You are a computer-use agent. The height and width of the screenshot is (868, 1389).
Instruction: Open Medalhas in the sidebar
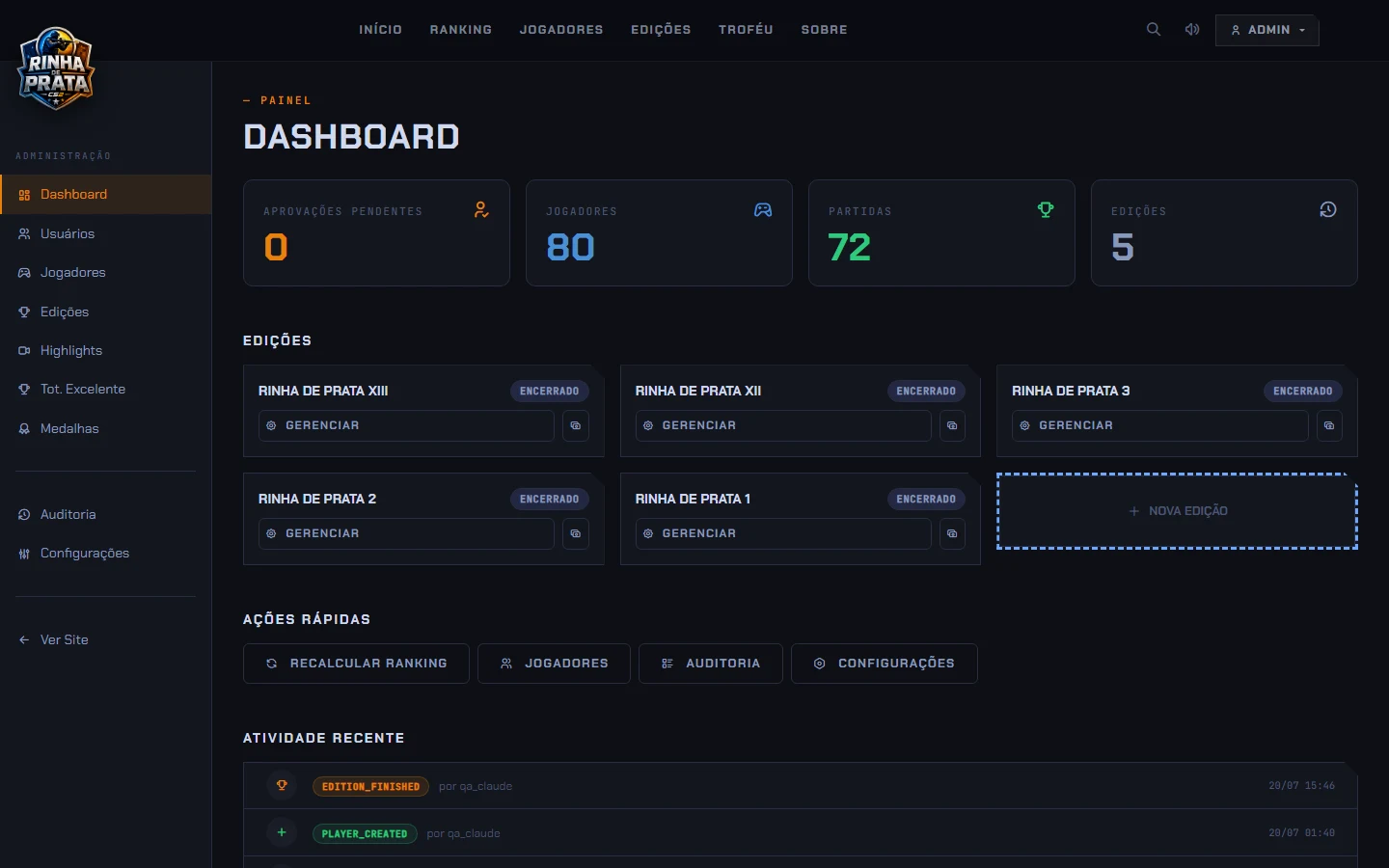click(106, 428)
